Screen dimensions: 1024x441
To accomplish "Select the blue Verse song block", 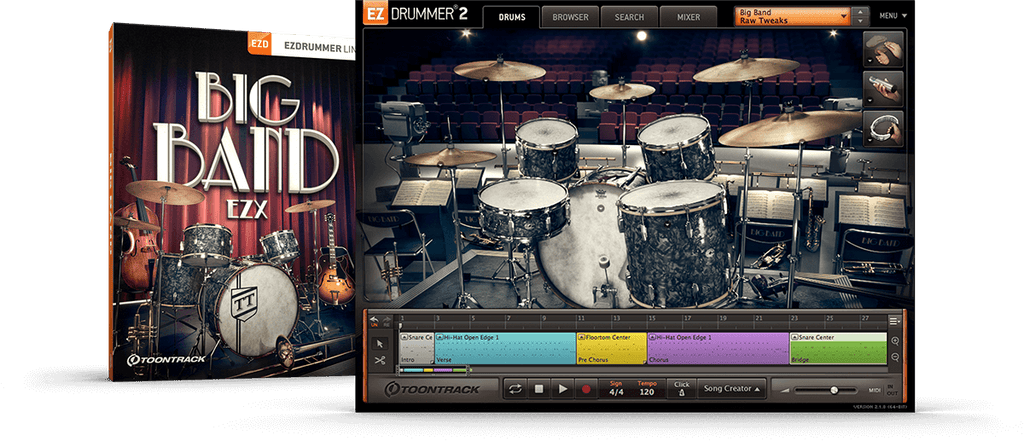I will (x=505, y=348).
